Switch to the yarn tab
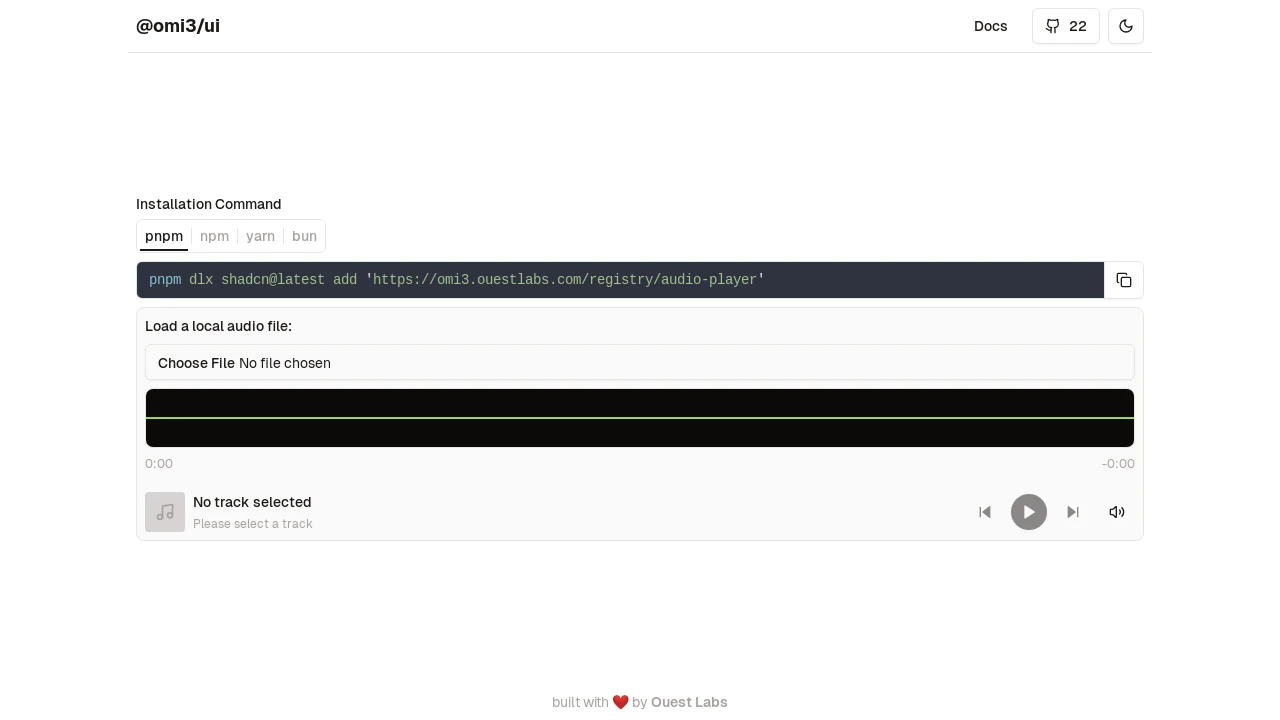Viewport: 1280px width, 720px height. 260,236
